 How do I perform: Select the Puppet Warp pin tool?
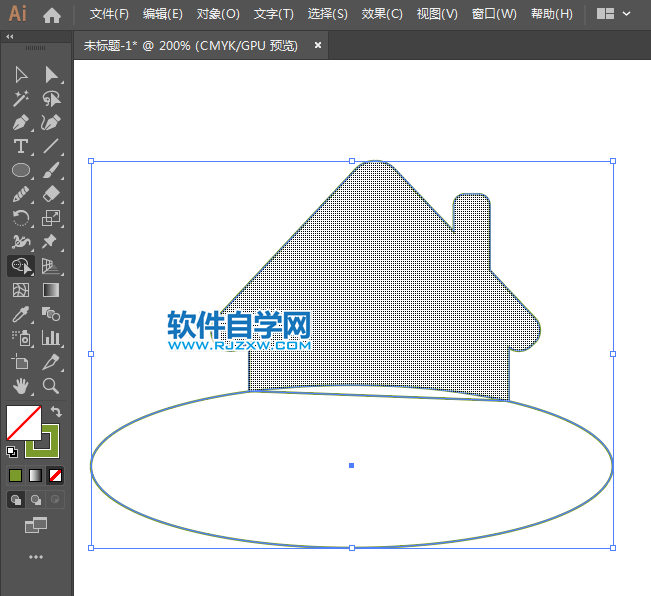coord(50,242)
